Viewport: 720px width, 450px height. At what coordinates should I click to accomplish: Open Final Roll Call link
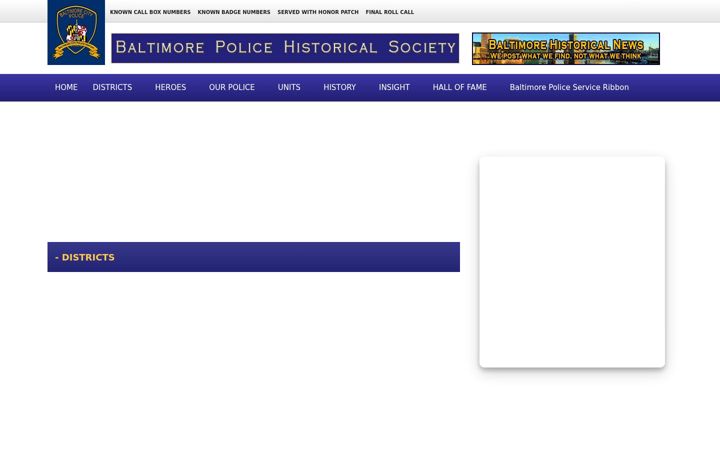pos(389,12)
